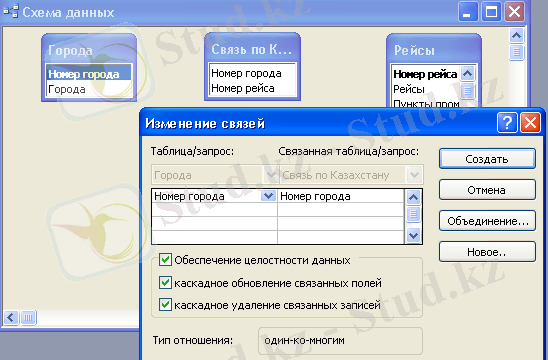Toggle Обеспечение целостности данных checkbox
Screen dimensions: 548x360
(165, 260)
